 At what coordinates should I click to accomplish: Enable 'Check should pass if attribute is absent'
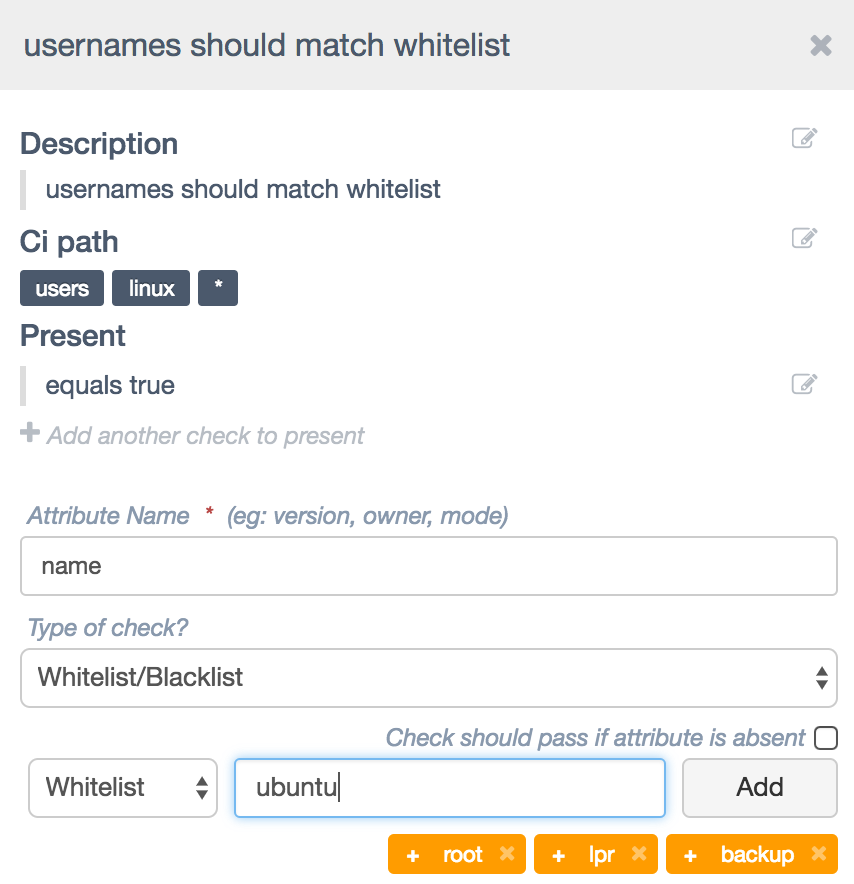[826, 738]
